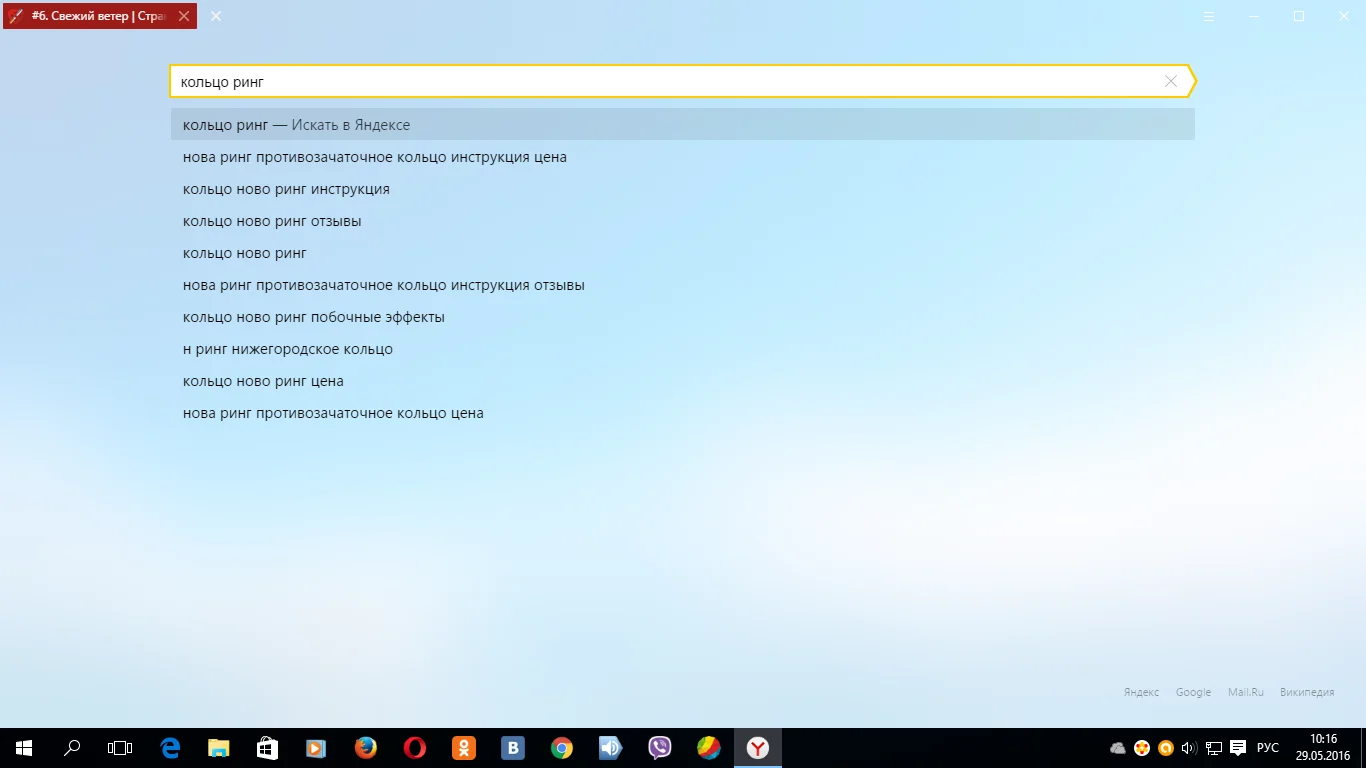The width and height of the screenshot is (1366, 768).
Task: Switch to Yandex Browser taskbar icon
Action: tap(758, 748)
